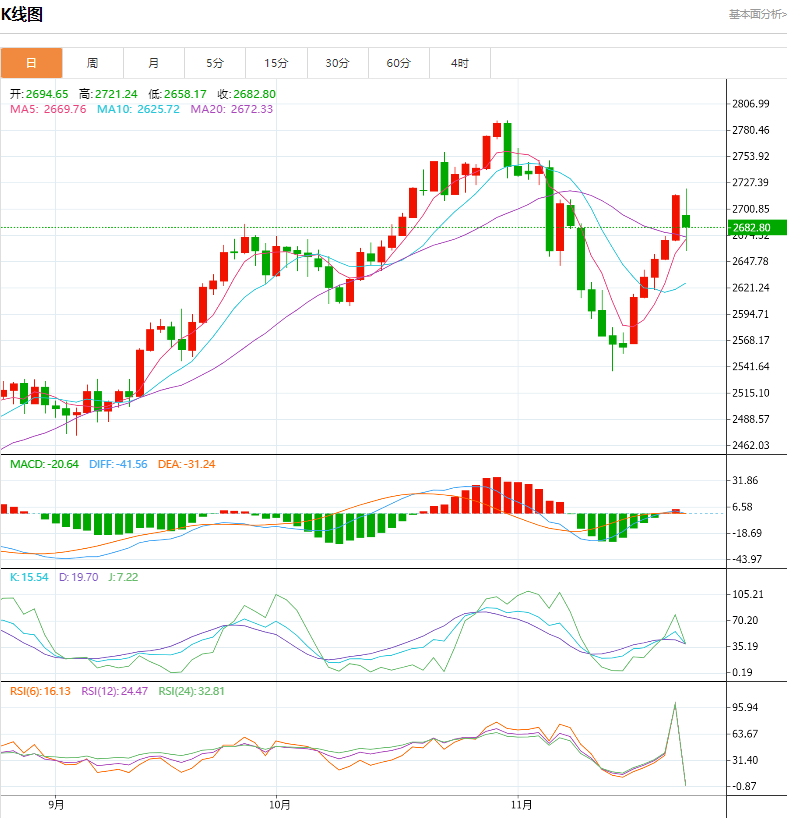Click the 10月 date axis label

click(x=280, y=804)
